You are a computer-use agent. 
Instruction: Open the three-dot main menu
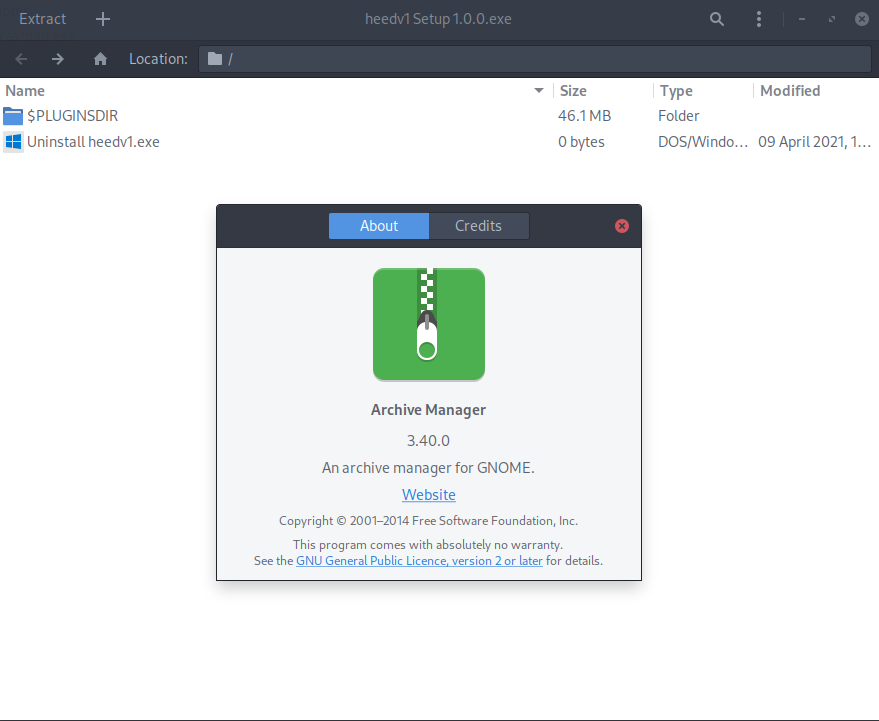(759, 19)
